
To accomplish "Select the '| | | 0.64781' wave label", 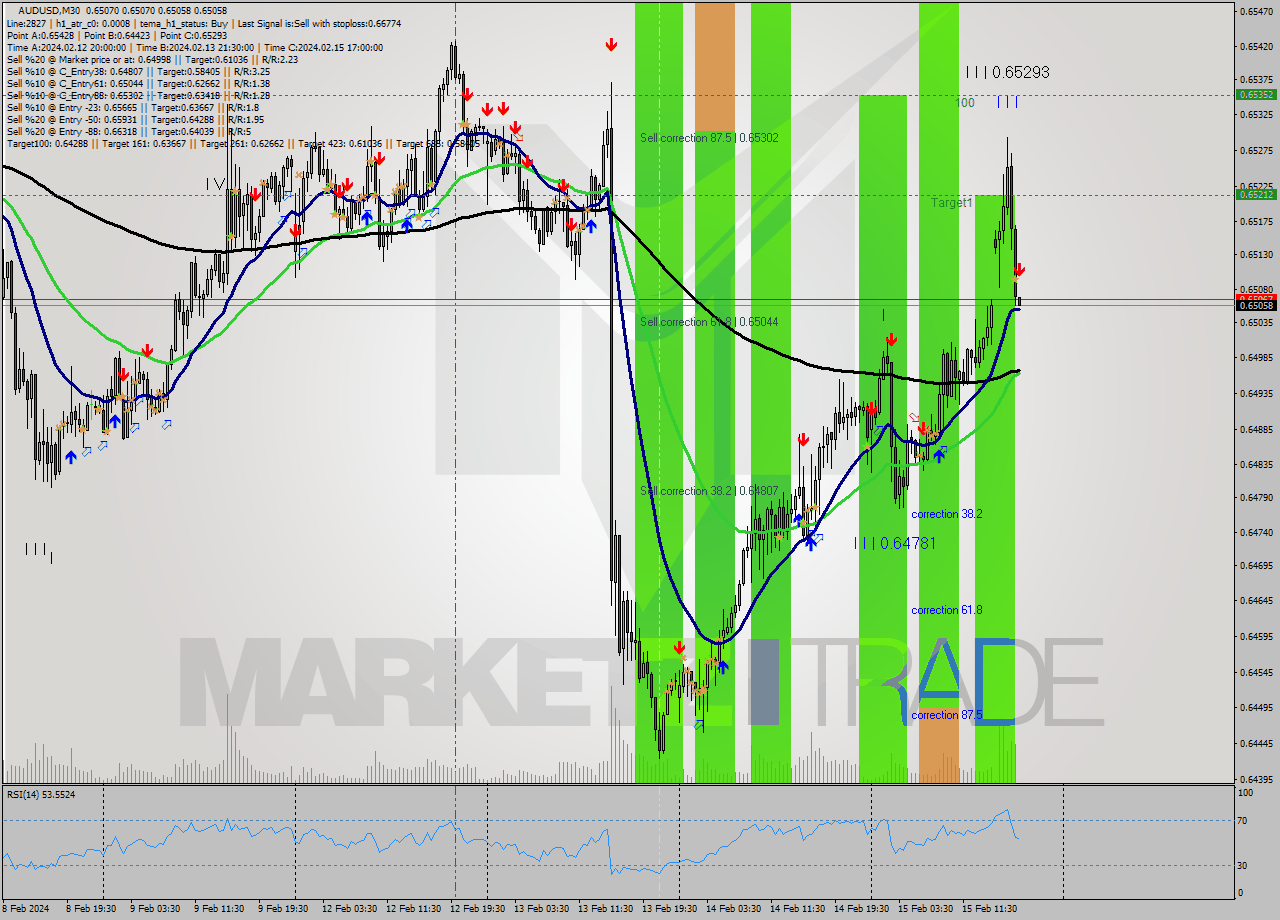I will pyautogui.click(x=895, y=543).
